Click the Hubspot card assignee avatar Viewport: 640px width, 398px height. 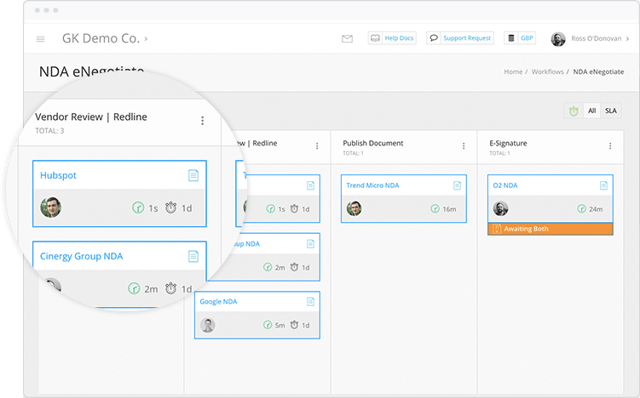click(x=51, y=207)
